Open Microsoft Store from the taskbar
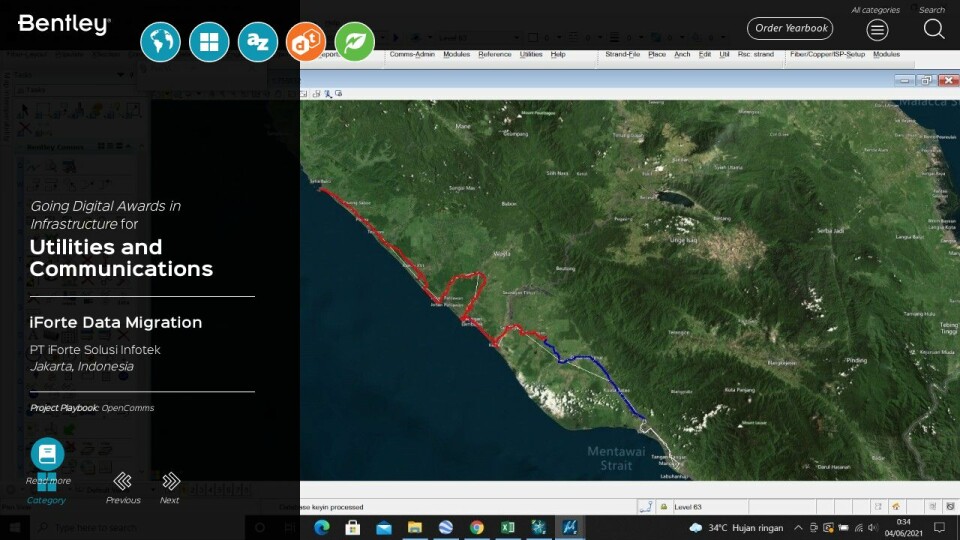 tap(353, 527)
